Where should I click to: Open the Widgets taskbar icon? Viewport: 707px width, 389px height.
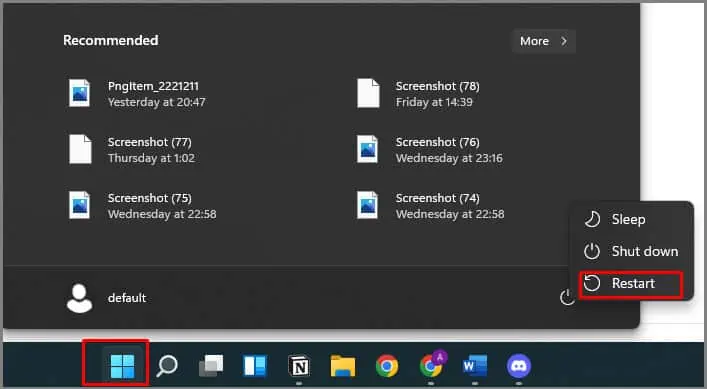255,366
